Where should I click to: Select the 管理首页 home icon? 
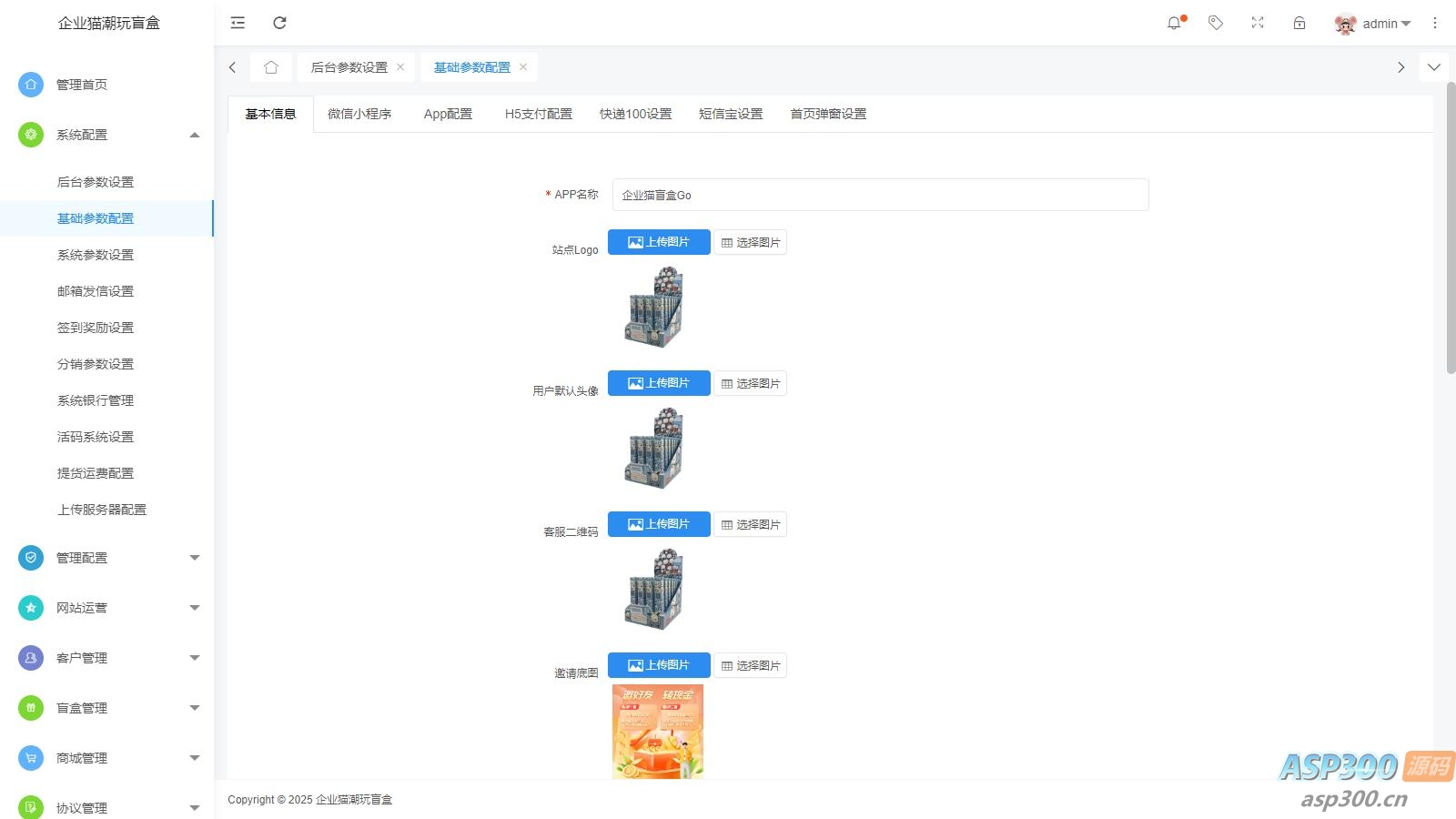pos(30,84)
